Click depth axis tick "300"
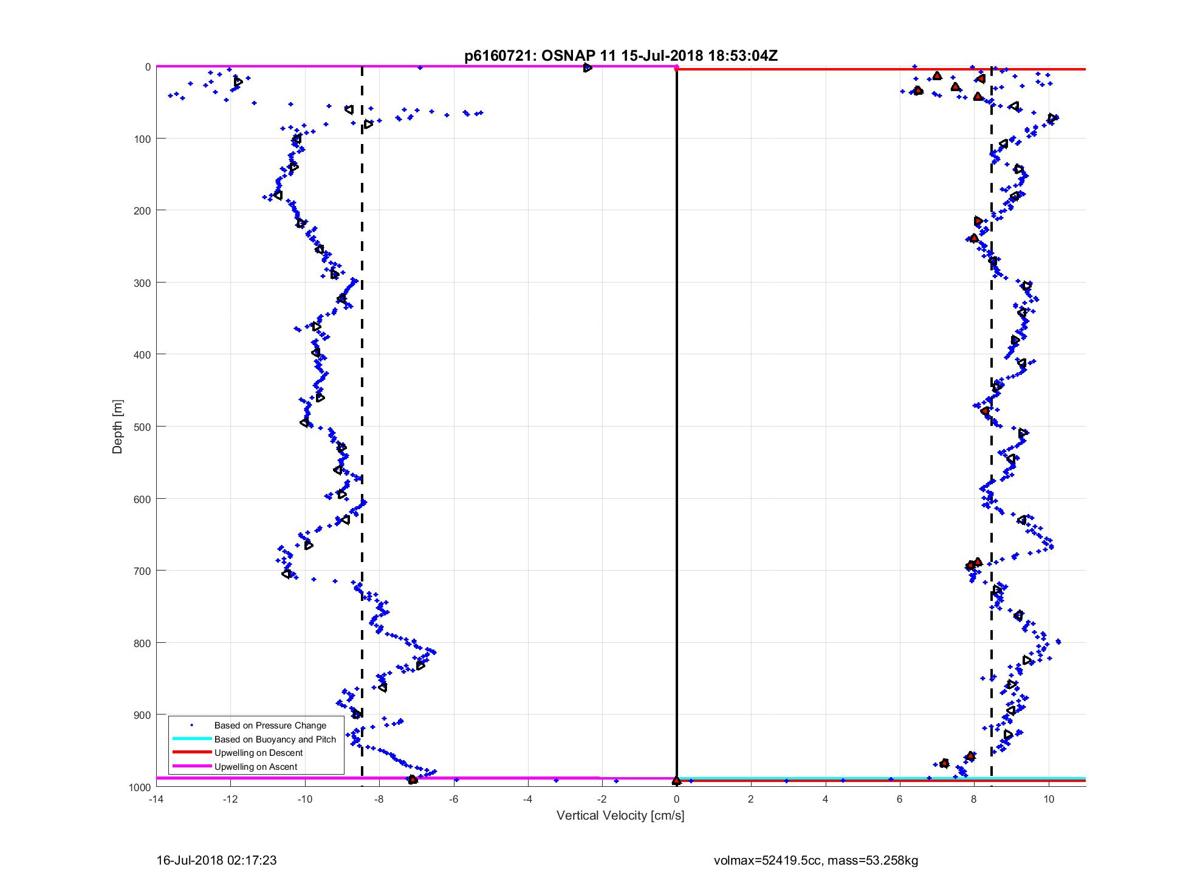The height and width of the screenshot is (885, 1200). tap(141, 283)
